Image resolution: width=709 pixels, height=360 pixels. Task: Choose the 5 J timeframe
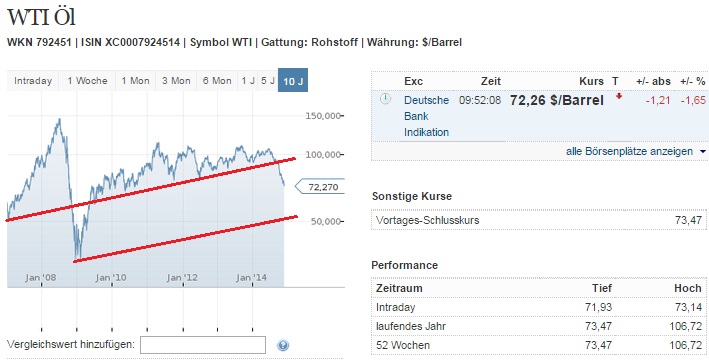(268, 81)
